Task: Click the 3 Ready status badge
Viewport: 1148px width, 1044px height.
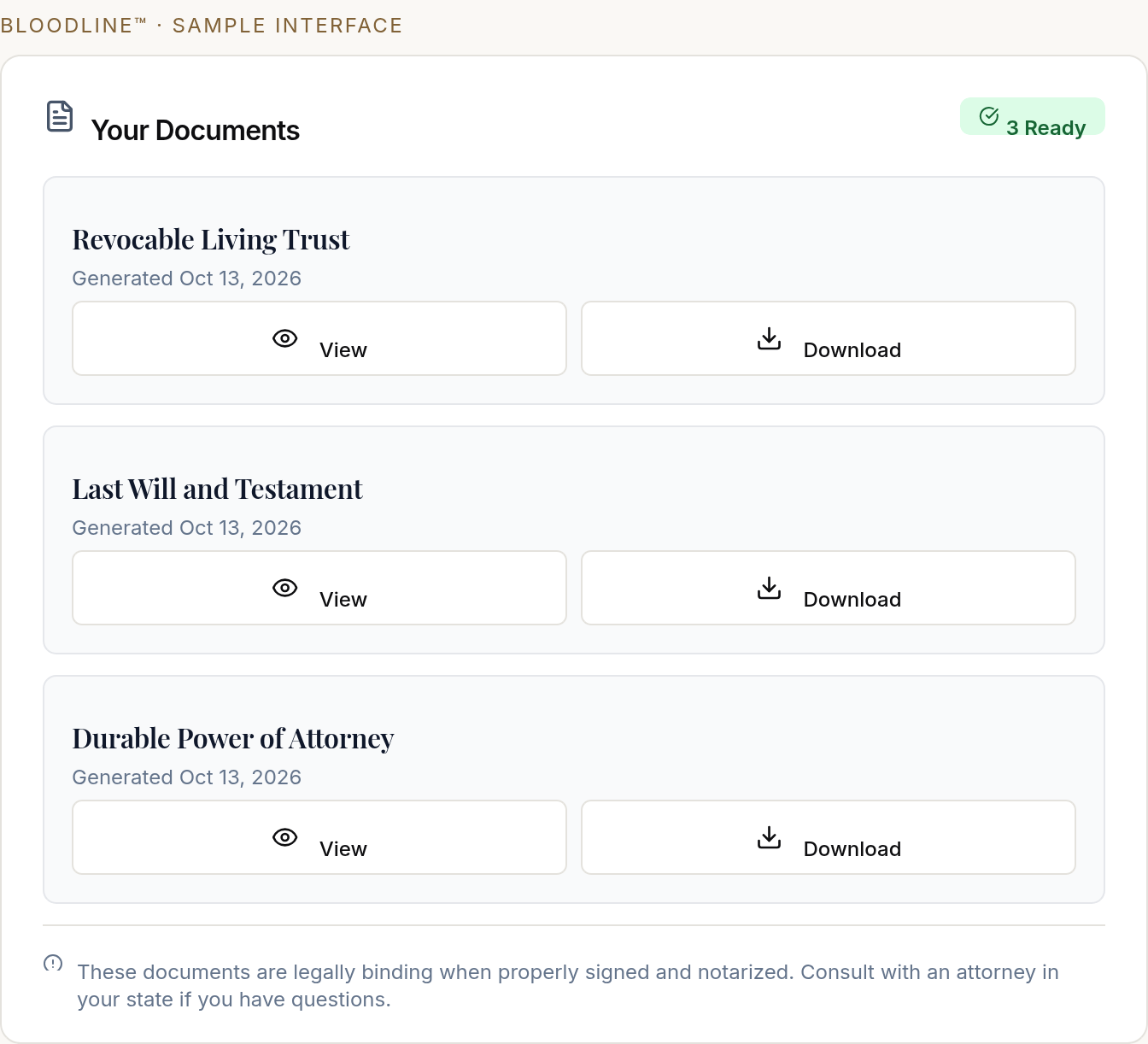Action: 1033,116
